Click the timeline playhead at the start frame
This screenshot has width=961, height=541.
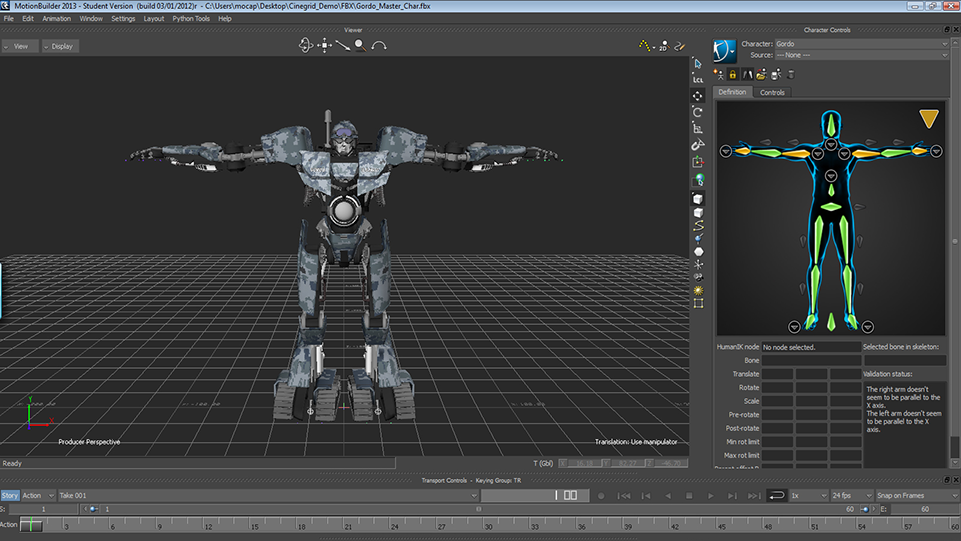pos(31,525)
